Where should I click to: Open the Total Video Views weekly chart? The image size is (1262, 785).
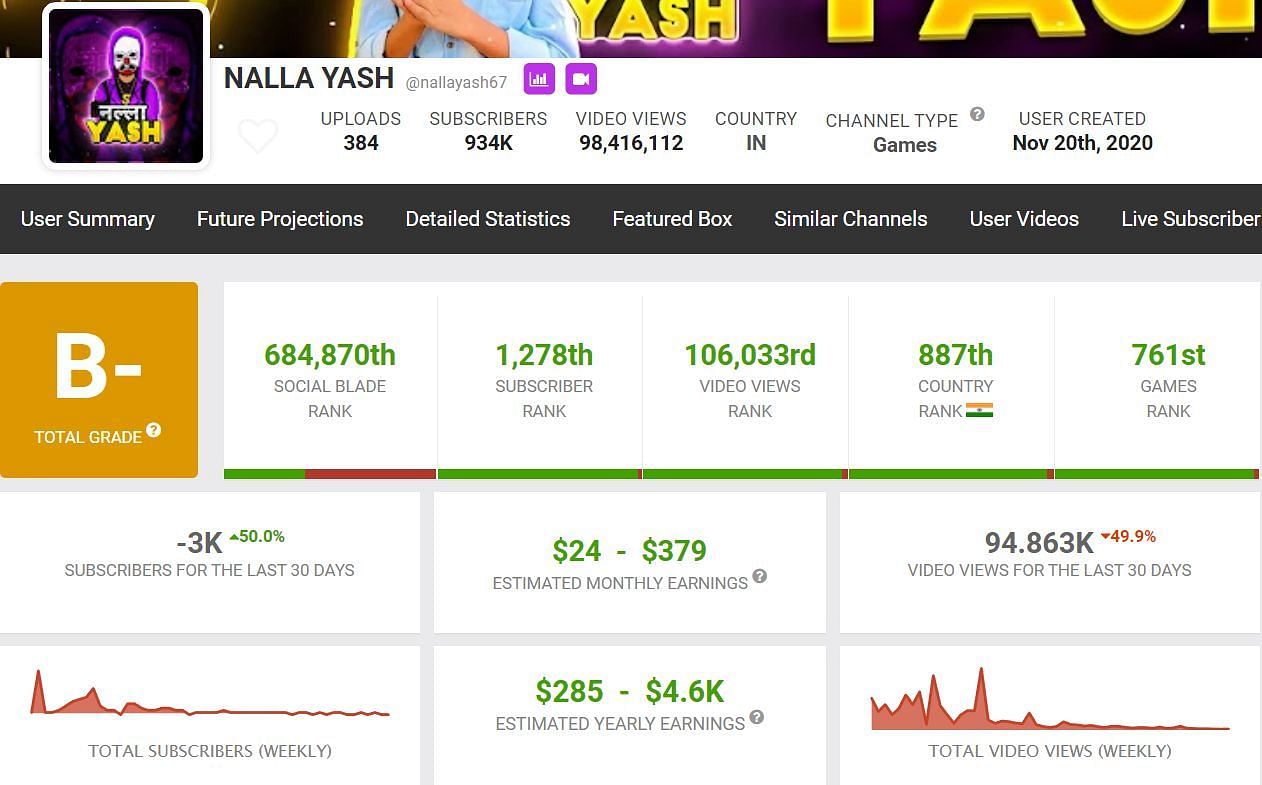[1050, 698]
